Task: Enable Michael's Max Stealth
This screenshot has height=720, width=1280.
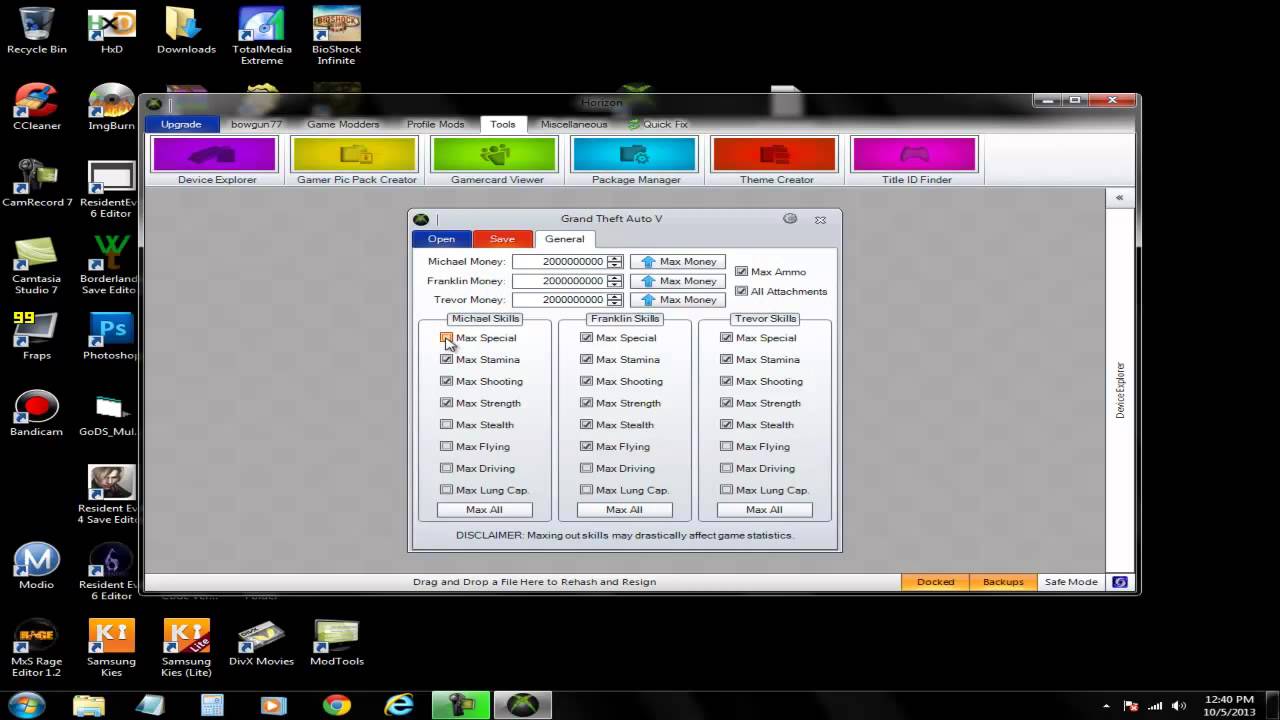Action: pos(446,425)
